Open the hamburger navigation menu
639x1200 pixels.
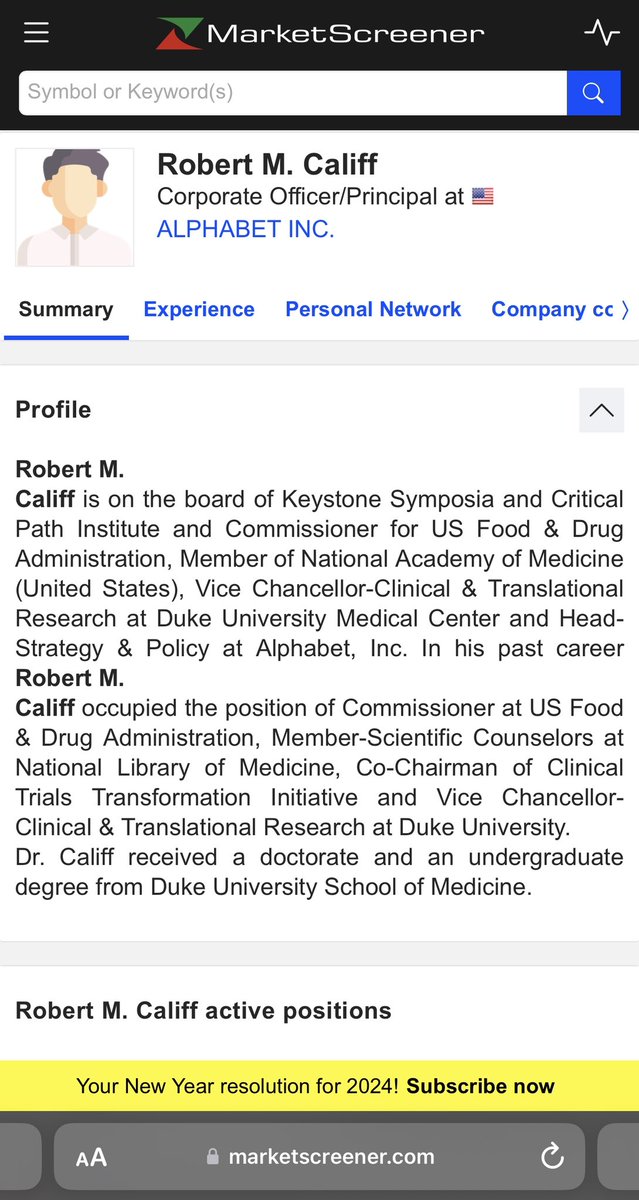(36, 33)
